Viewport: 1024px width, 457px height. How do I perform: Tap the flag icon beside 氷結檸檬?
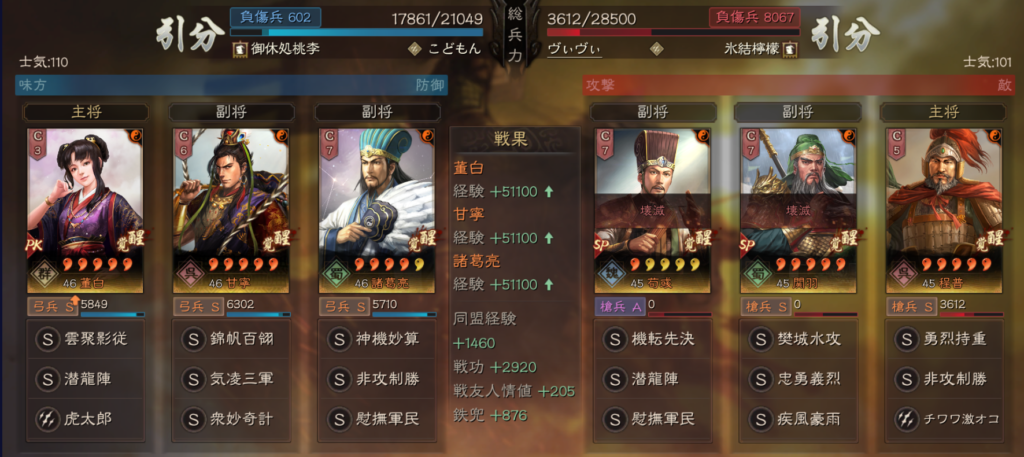click(x=790, y=48)
